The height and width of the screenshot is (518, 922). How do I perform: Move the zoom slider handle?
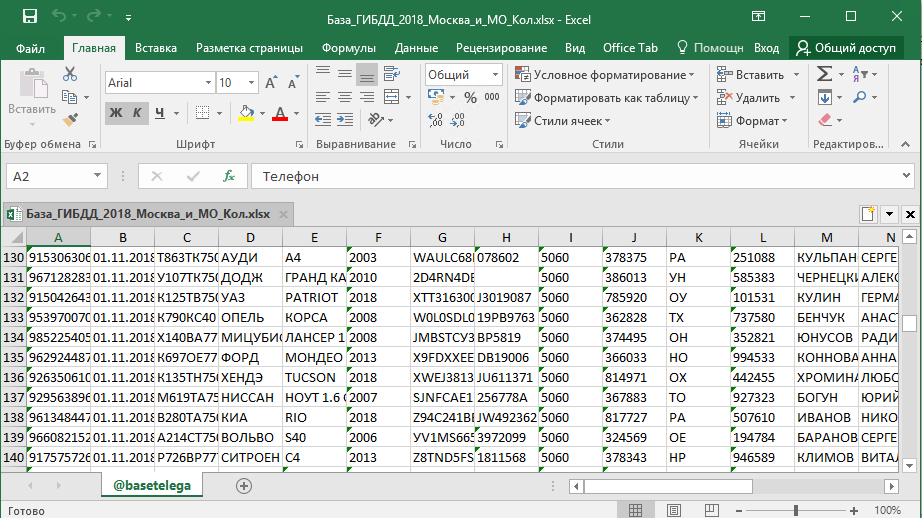[x=796, y=510]
